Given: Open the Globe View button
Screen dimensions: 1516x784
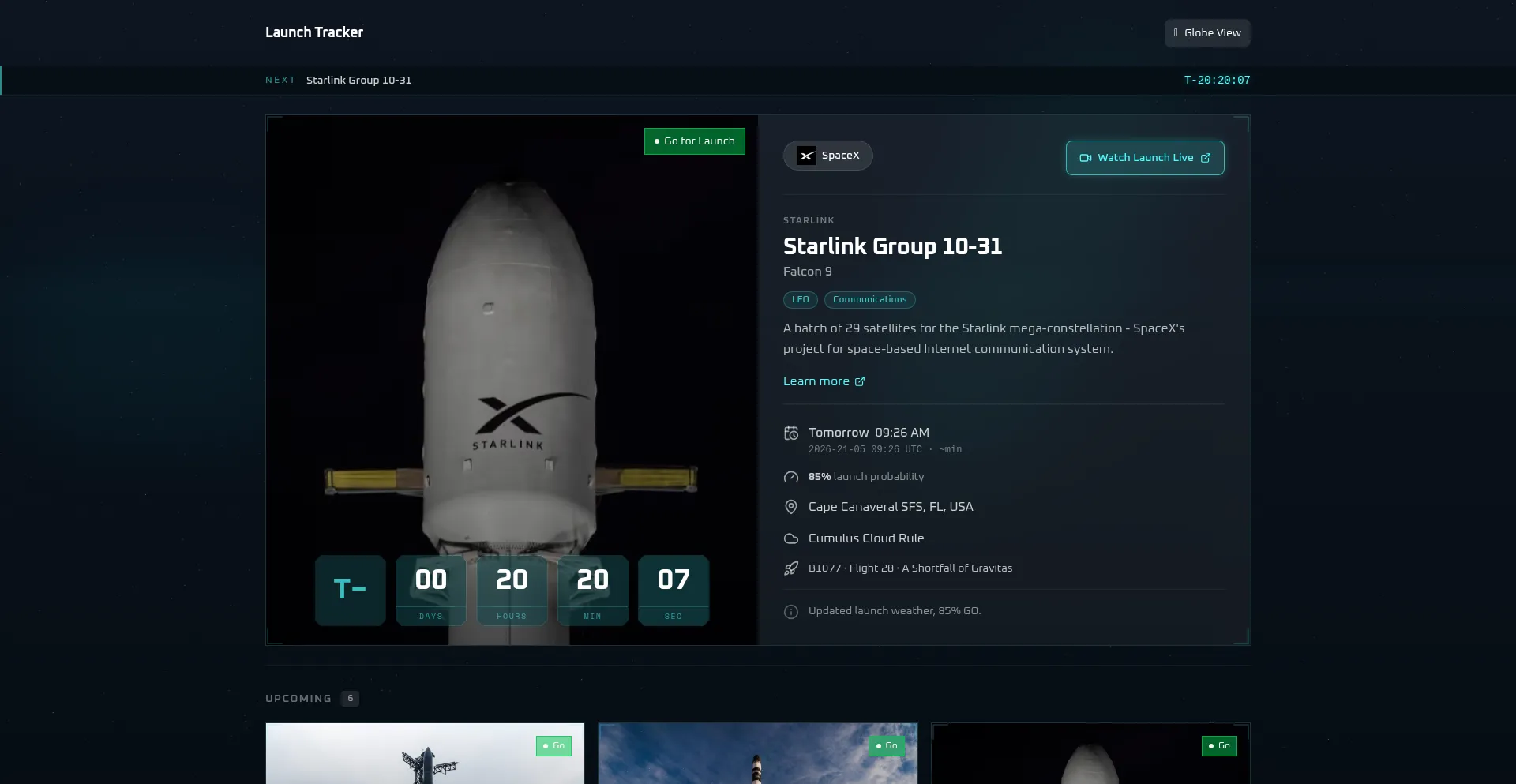Looking at the screenshot, I should pyautogui.click(x=1207, y=33).
